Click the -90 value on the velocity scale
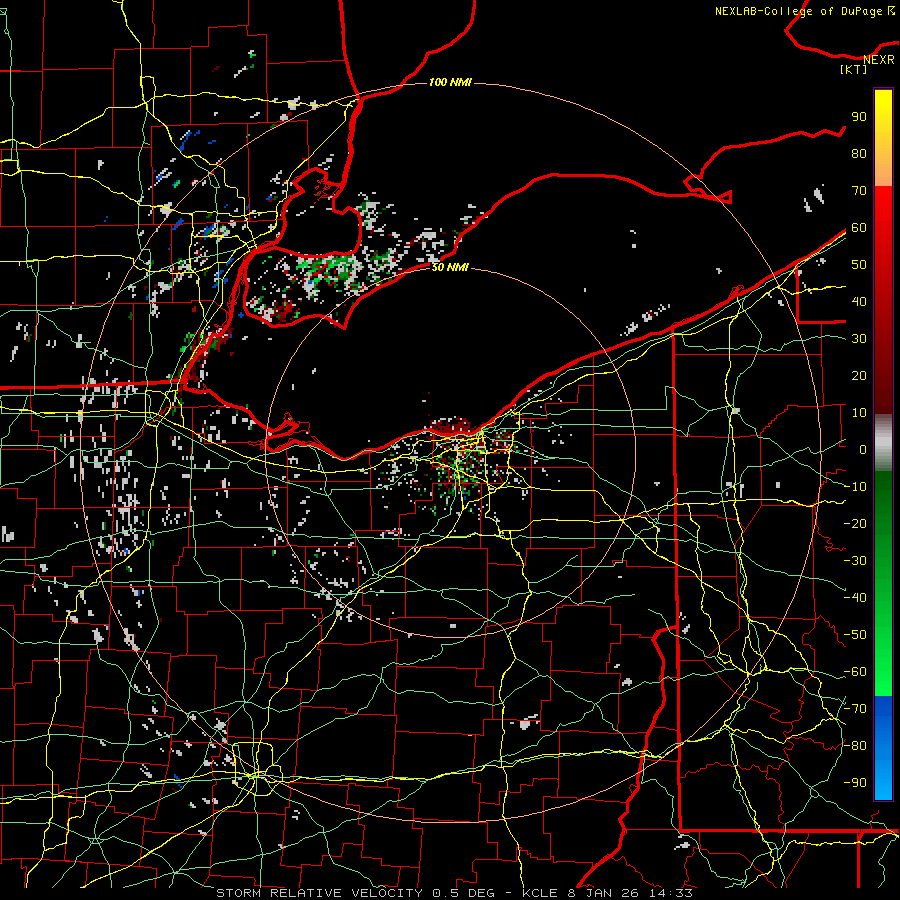900x900 pixels. click(855, 783)
